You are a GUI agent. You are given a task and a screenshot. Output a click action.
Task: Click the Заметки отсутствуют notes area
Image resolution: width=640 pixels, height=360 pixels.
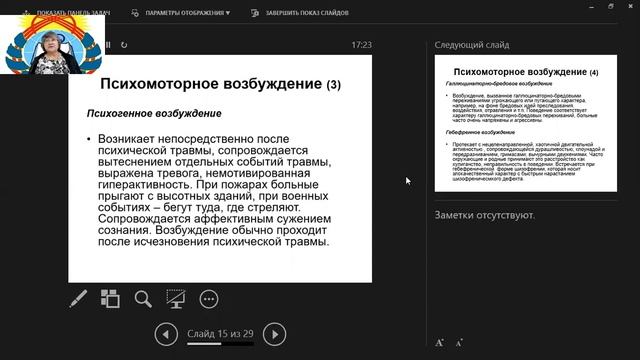click(x=484, y=215)
